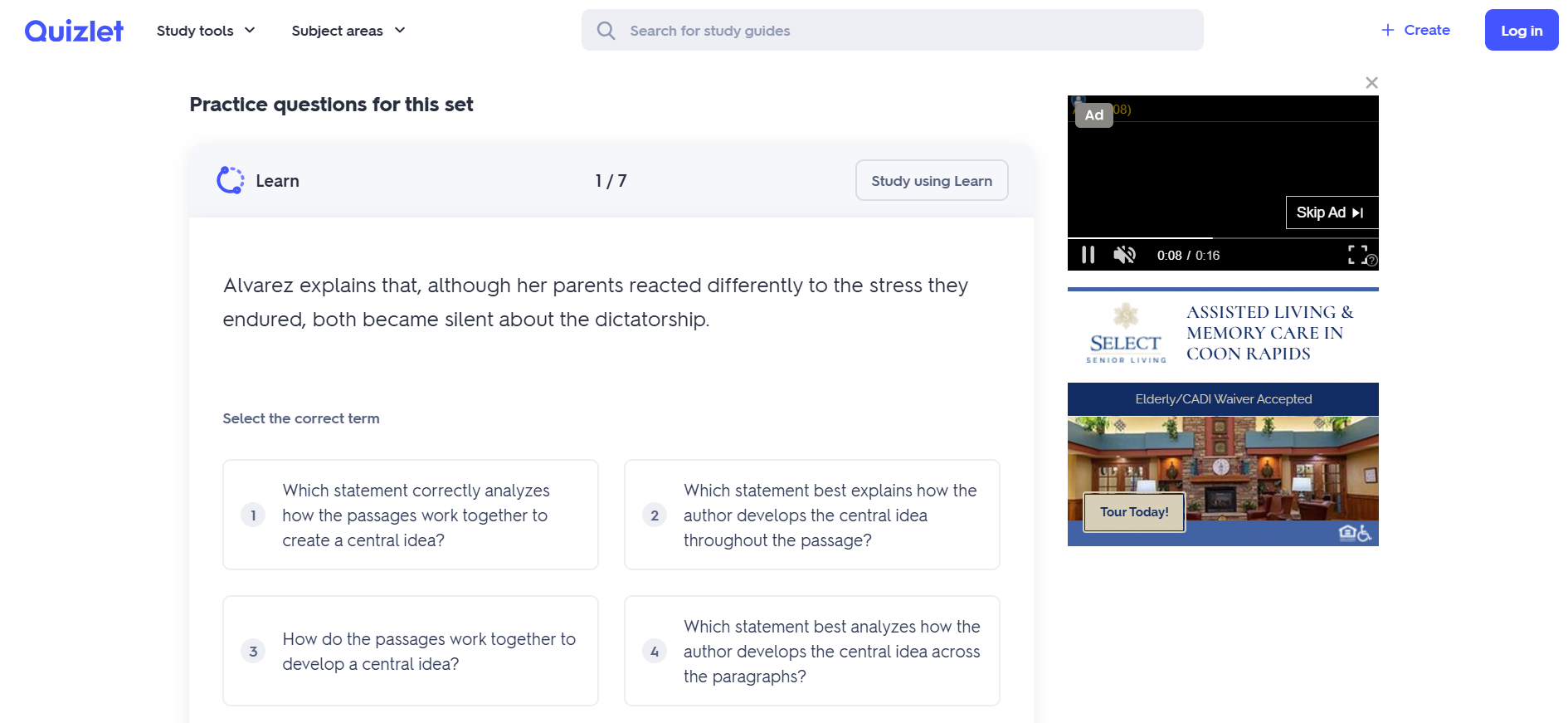The width and height of the screenshot is (1568, 723).
Task: Click the Learn mode circular icon
Action: 230,180
